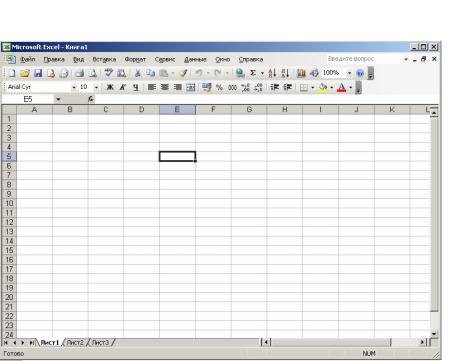Screen dimensions: 471x361
Task: Switch to the Лист2 sheet tab
Action: point(75,342)
